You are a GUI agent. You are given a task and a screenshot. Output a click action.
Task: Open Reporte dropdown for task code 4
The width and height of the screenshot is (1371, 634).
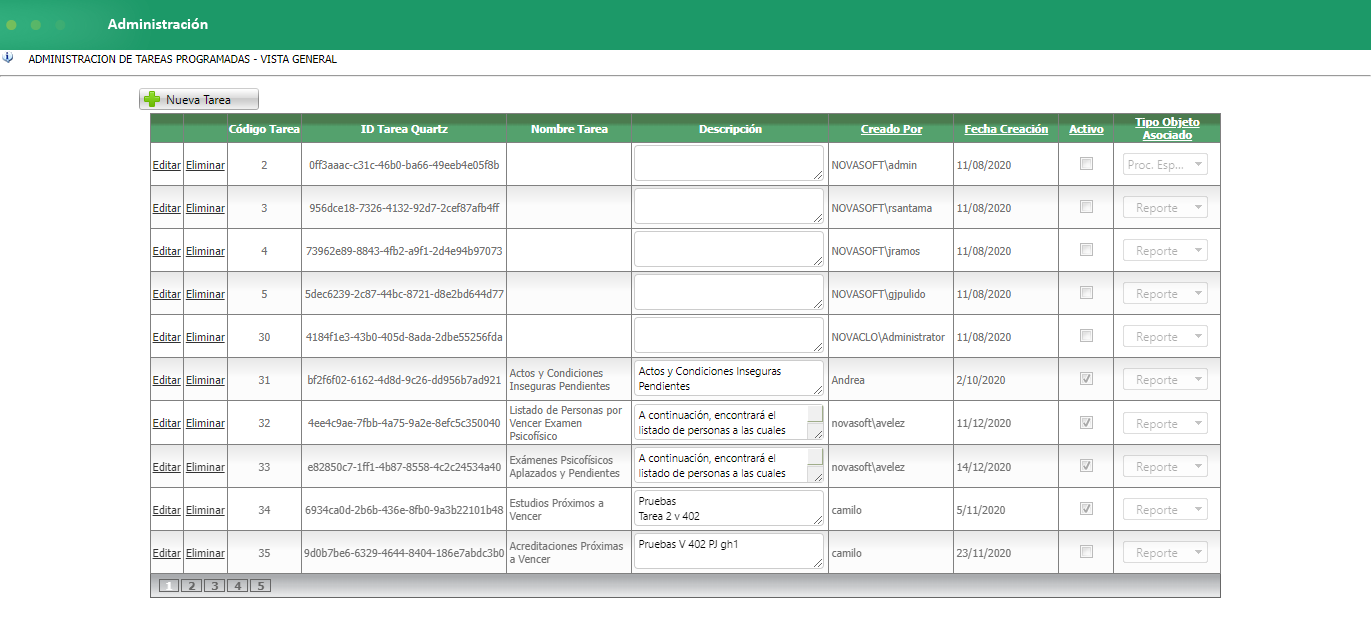(1165, 251)
